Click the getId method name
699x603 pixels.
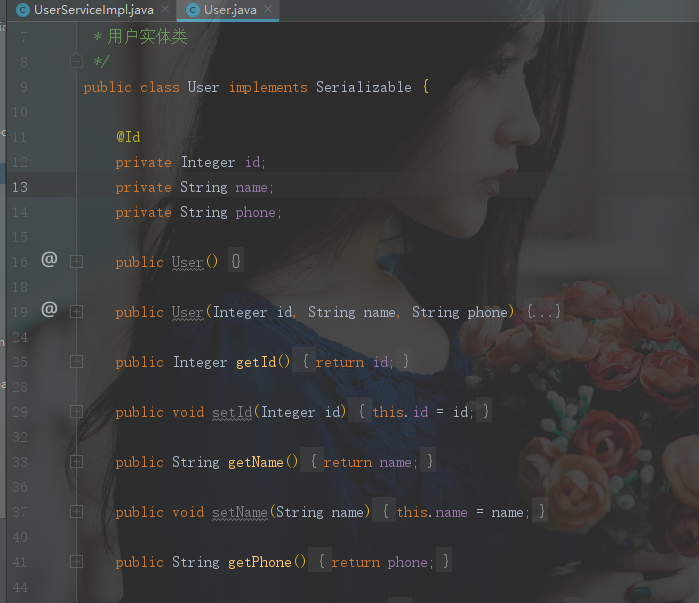click(256, 362)
